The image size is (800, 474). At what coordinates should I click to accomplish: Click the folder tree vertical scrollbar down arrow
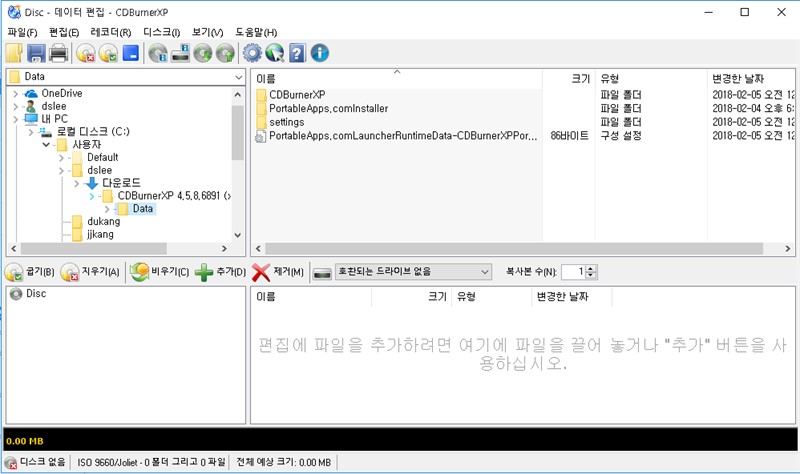[237, 235]
